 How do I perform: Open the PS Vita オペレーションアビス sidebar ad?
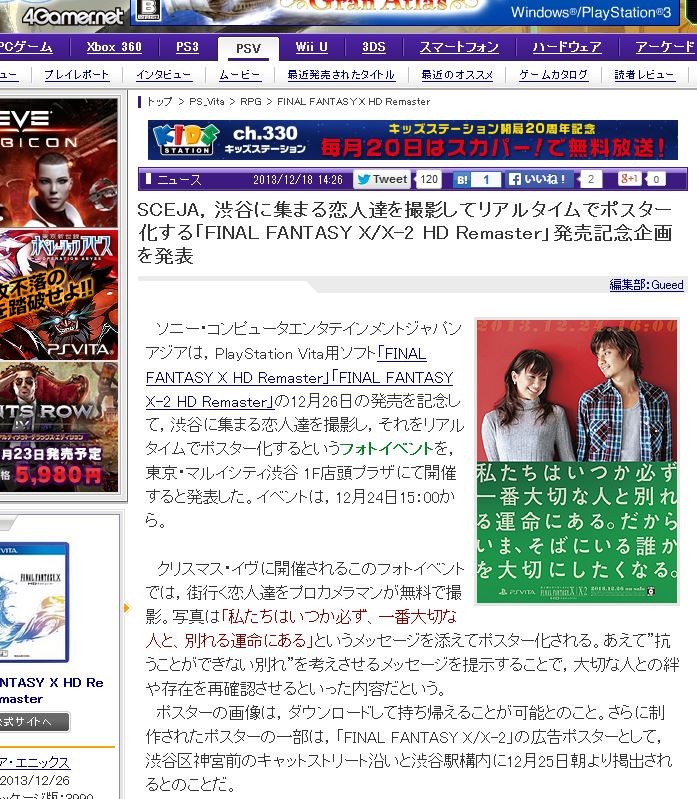coord(59,295)
